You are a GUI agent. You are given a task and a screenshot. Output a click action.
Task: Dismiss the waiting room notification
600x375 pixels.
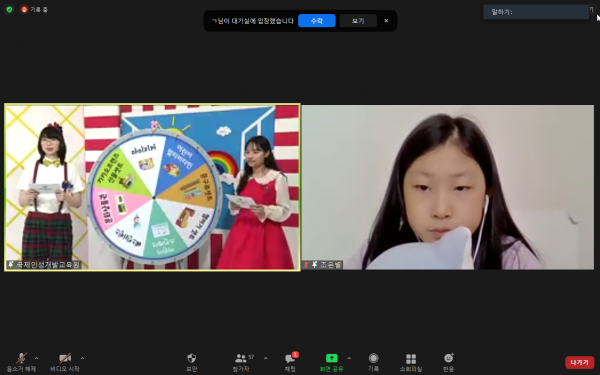[x=386, y=21]
